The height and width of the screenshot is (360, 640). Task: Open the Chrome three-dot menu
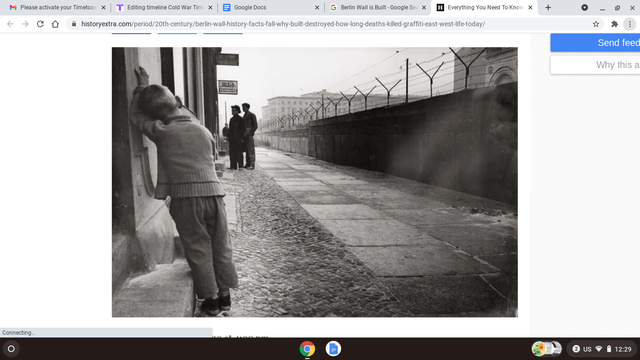pos(630,24)
